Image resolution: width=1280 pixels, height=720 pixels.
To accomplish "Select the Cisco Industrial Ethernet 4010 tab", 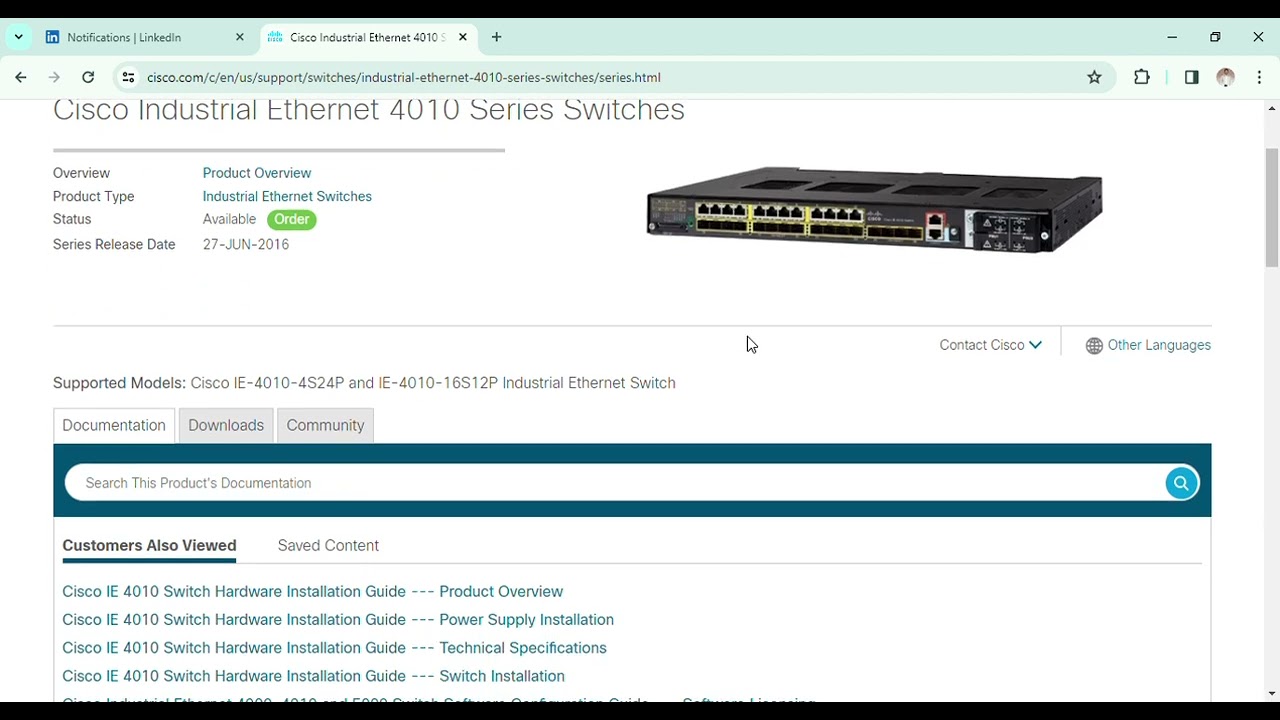I will [368, 37].
